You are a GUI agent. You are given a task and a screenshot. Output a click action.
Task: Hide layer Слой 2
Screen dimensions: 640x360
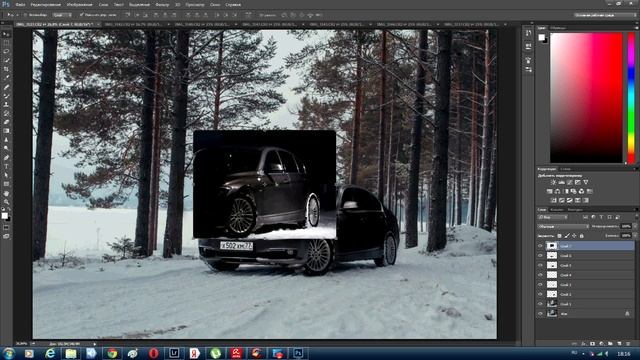click(x=540, y=294)
